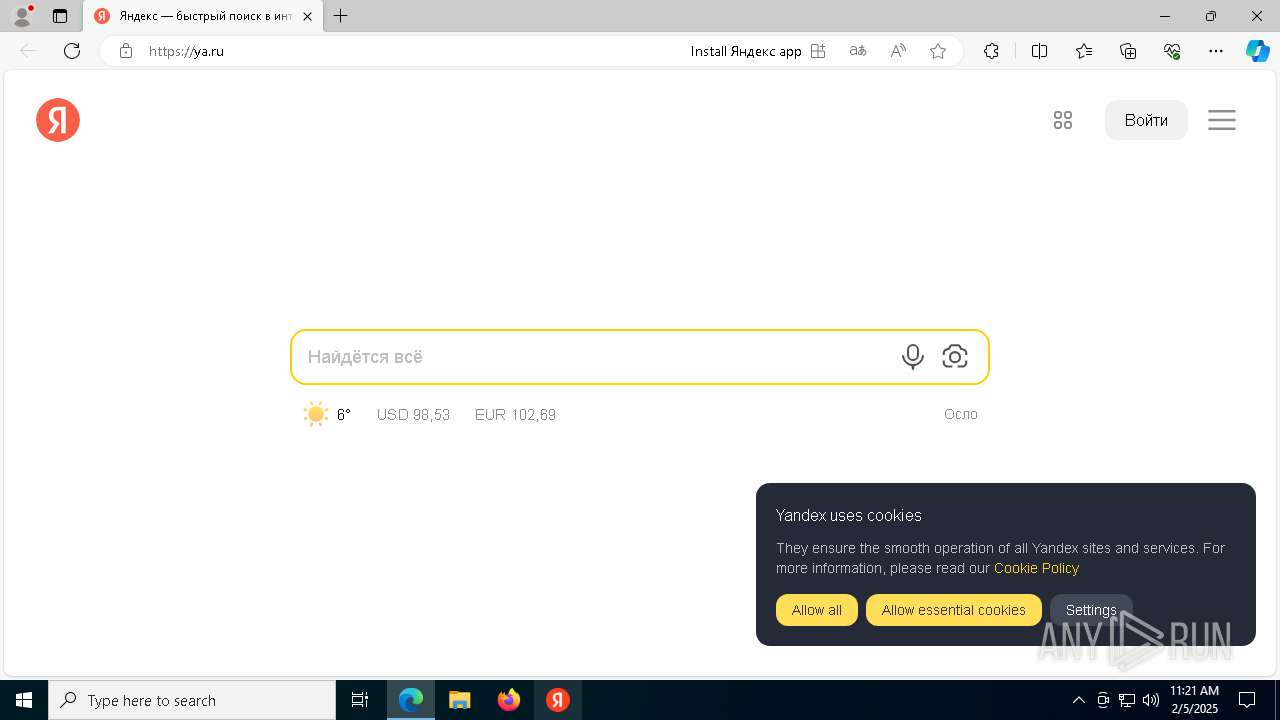Screen dimensions: 1280x720
Task: View site information lock icon
Action: [x=126, y=51]
